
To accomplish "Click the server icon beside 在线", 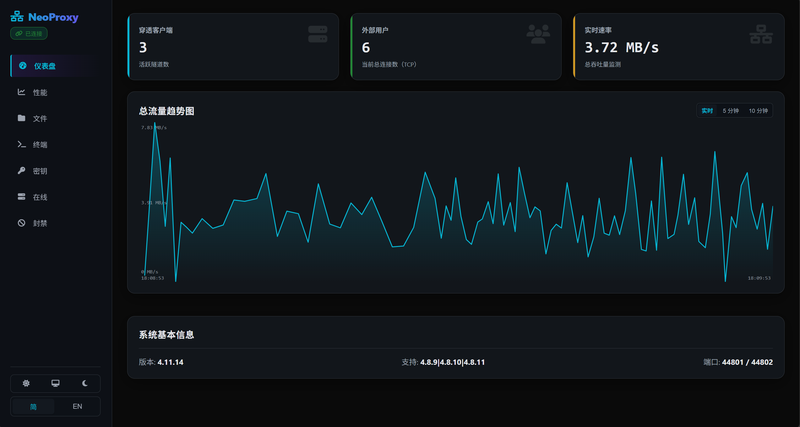I will (21, 196).
